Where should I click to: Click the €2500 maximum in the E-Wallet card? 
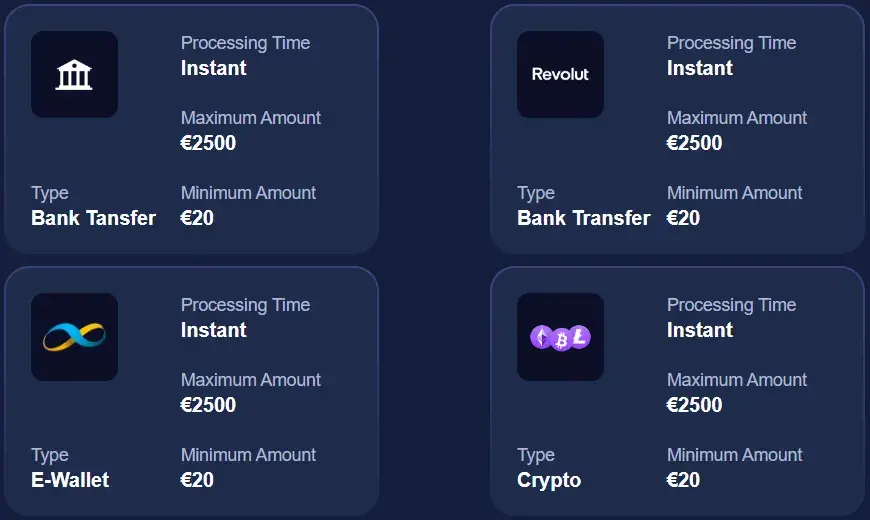coord(208,405)
